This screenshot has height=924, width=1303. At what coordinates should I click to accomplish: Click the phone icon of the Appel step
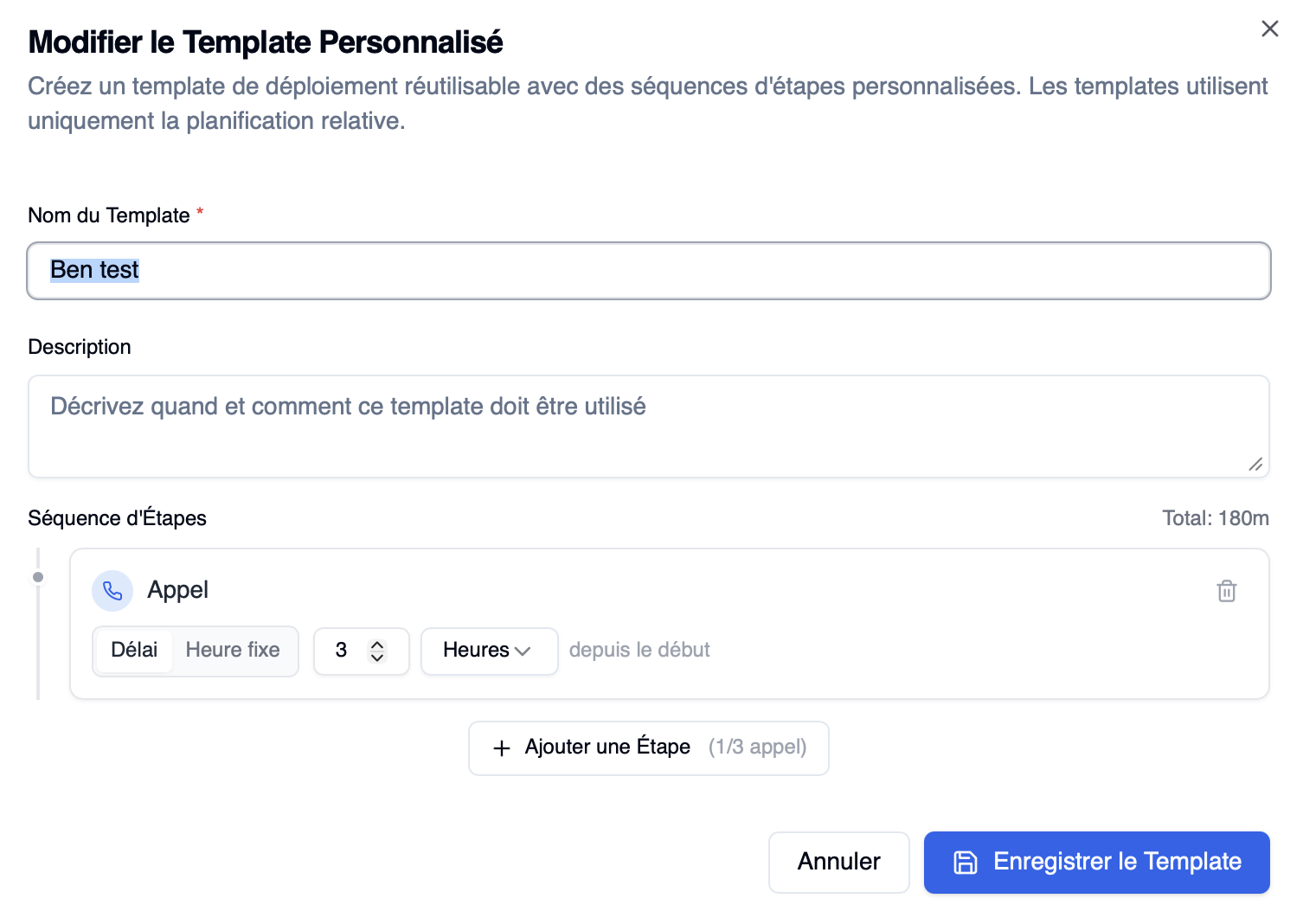112,591
